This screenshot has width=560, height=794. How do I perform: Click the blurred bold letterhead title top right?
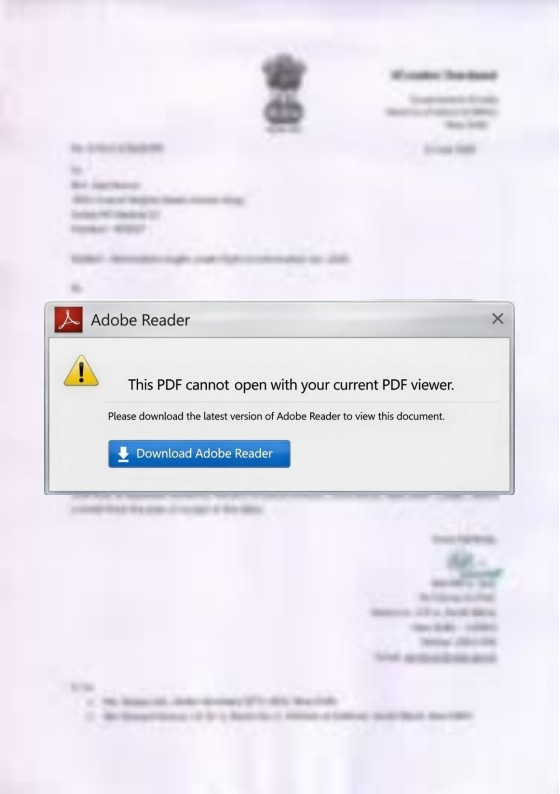pyautogui.click(x=444, y=75)
